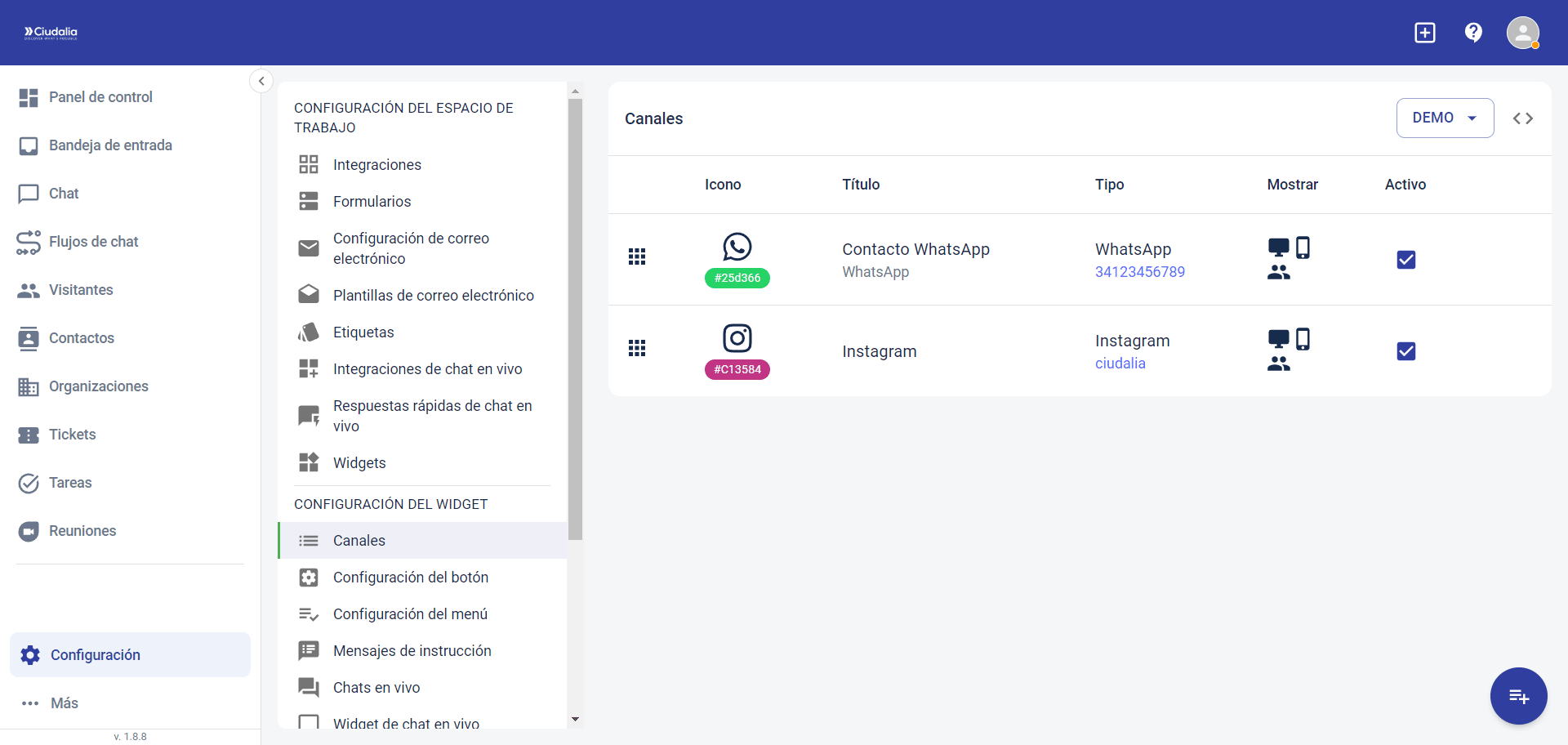Open the embed code brackets icon
The height and width of the screenshot is (745, 1568).
click(1522, 118)
